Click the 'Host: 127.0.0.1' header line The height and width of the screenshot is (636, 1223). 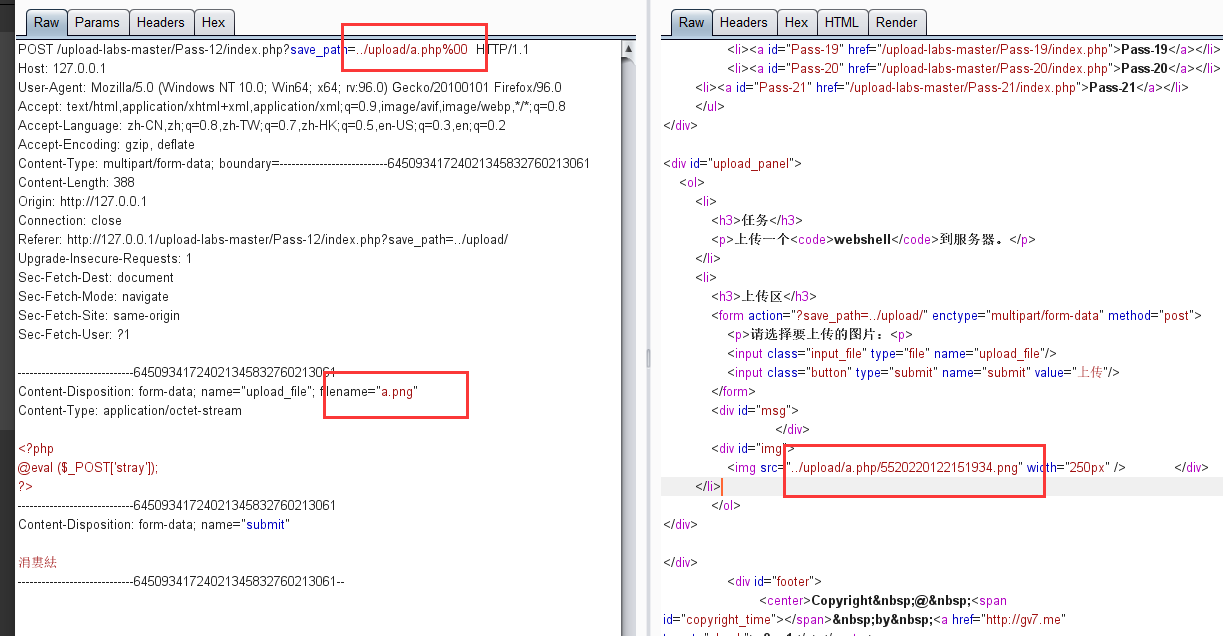click(61, 68)
